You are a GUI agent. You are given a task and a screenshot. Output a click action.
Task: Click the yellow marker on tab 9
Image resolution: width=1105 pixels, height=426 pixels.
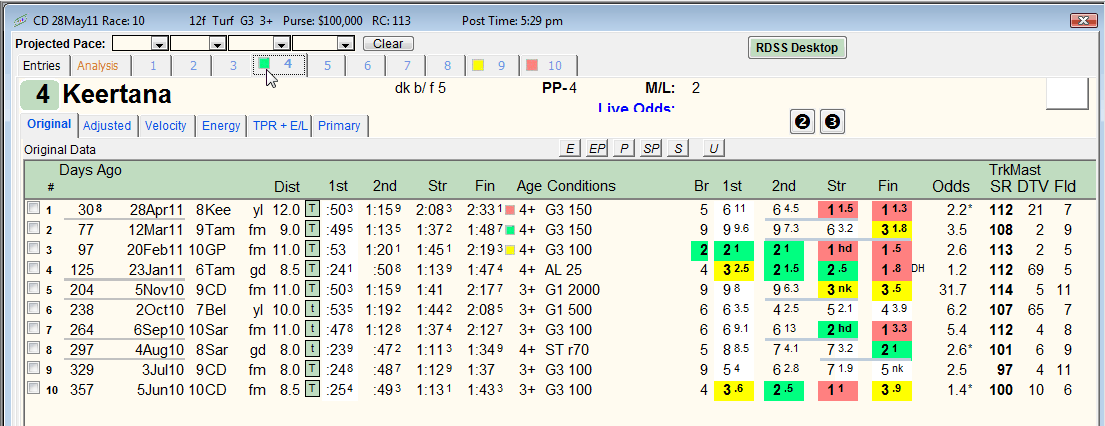(478, 66)
